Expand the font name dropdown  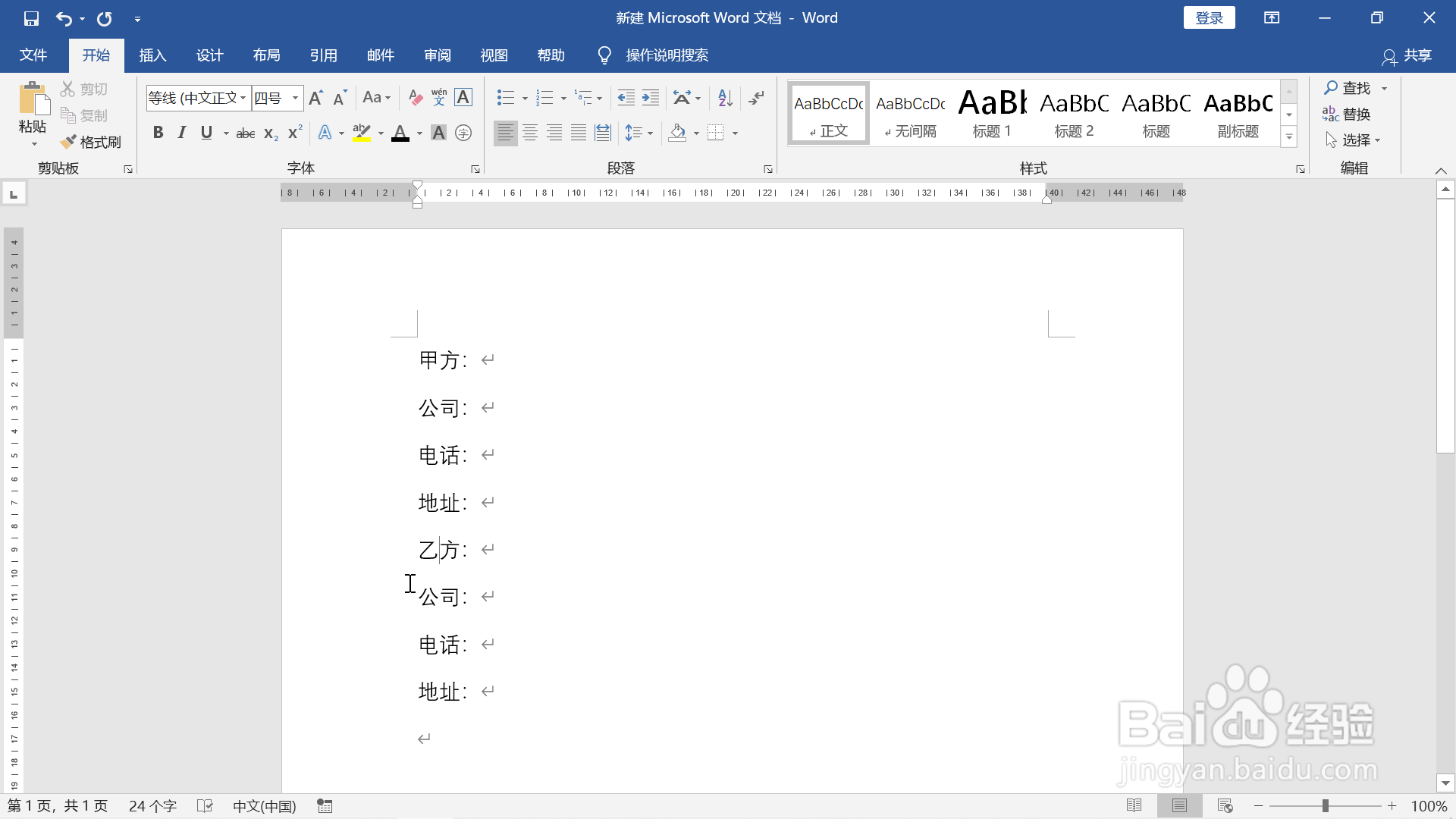[x=243, y=98]
